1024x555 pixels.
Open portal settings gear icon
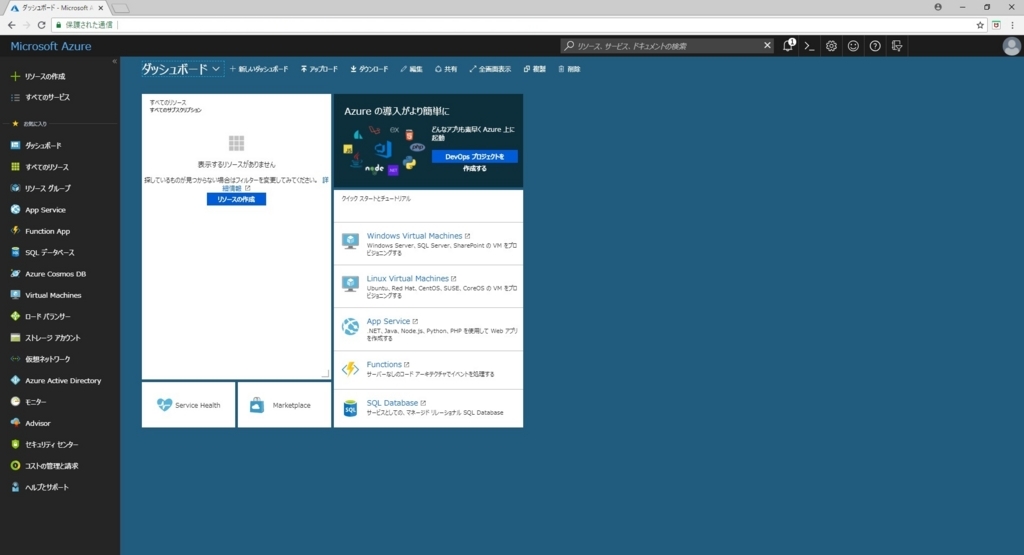(x=831, y=46)
